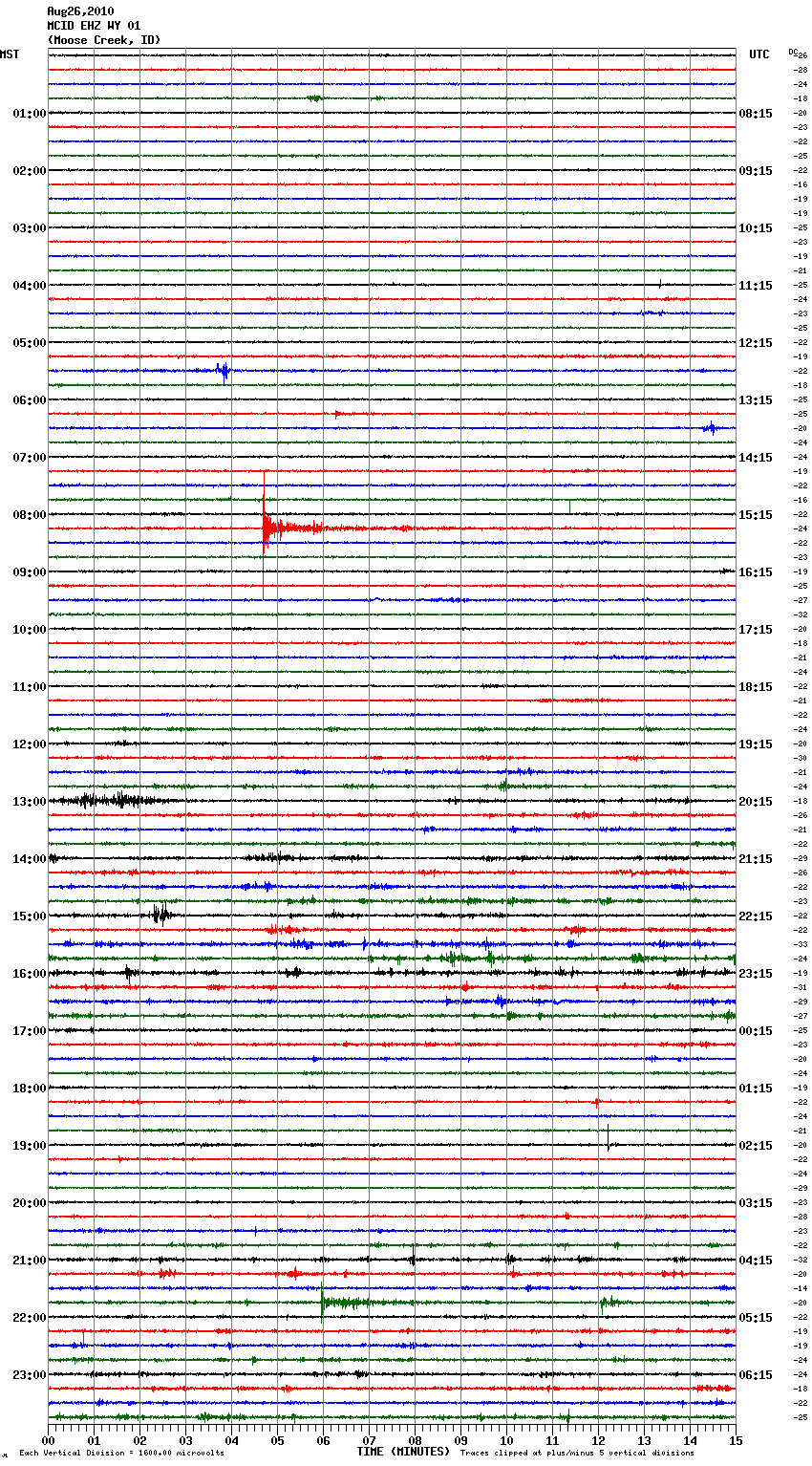Click the 23:15 UTC row label

tap(756, 974)
